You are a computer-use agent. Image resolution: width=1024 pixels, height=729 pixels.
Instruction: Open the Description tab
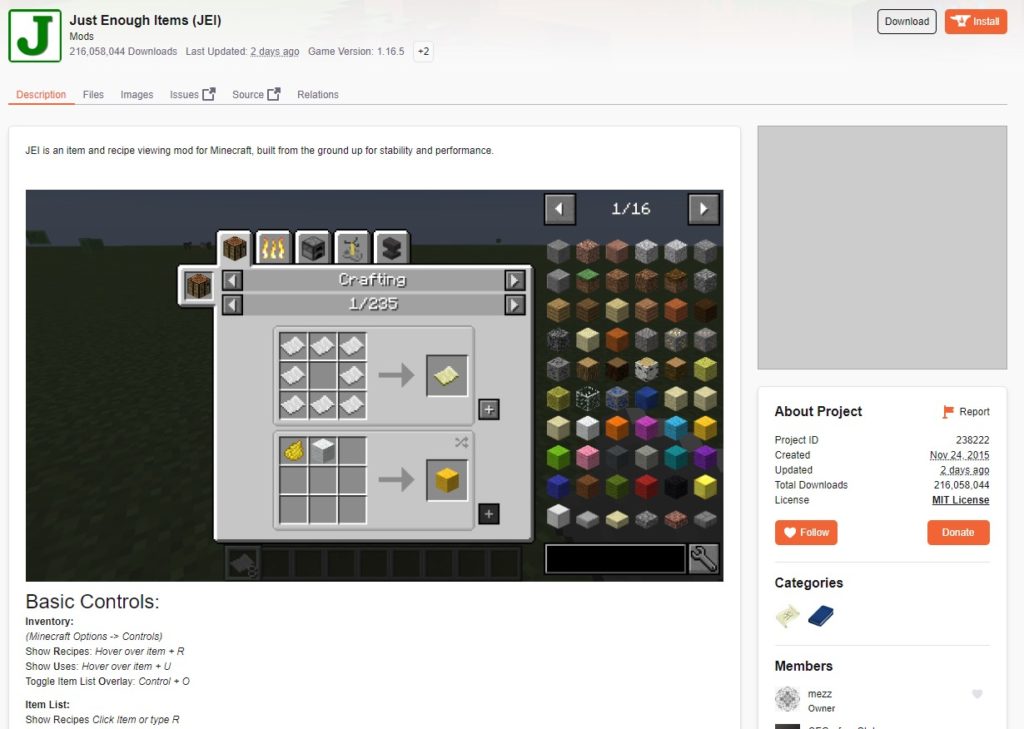point(41,95)
